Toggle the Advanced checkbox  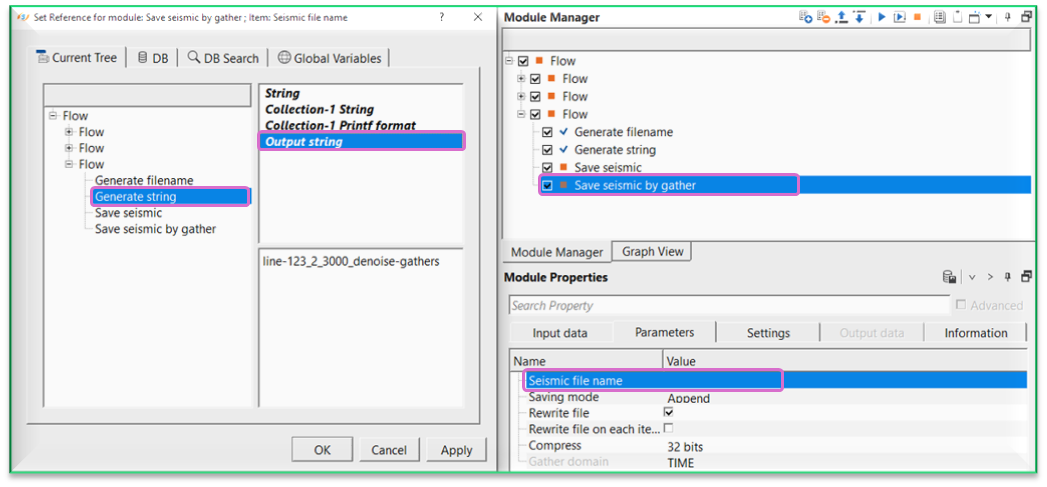point(961,305)
